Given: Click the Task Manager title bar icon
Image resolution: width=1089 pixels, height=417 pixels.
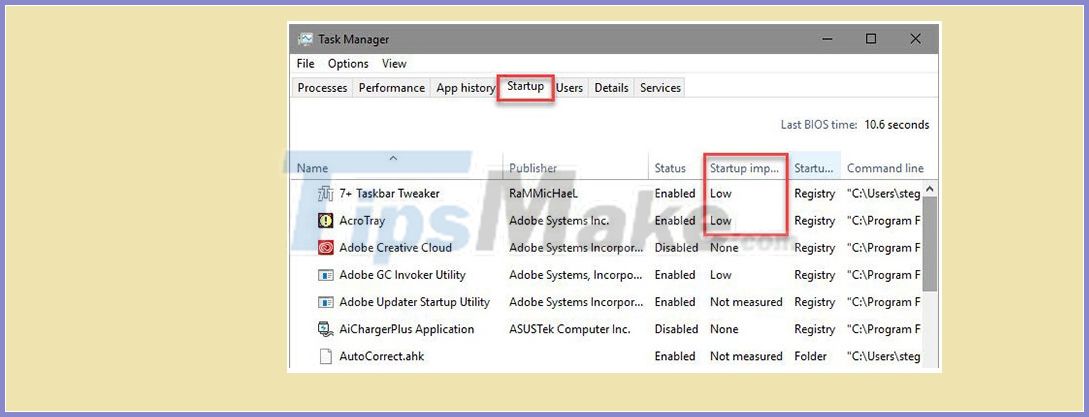Looking at the screenshot, I should [x=305, y=39].
